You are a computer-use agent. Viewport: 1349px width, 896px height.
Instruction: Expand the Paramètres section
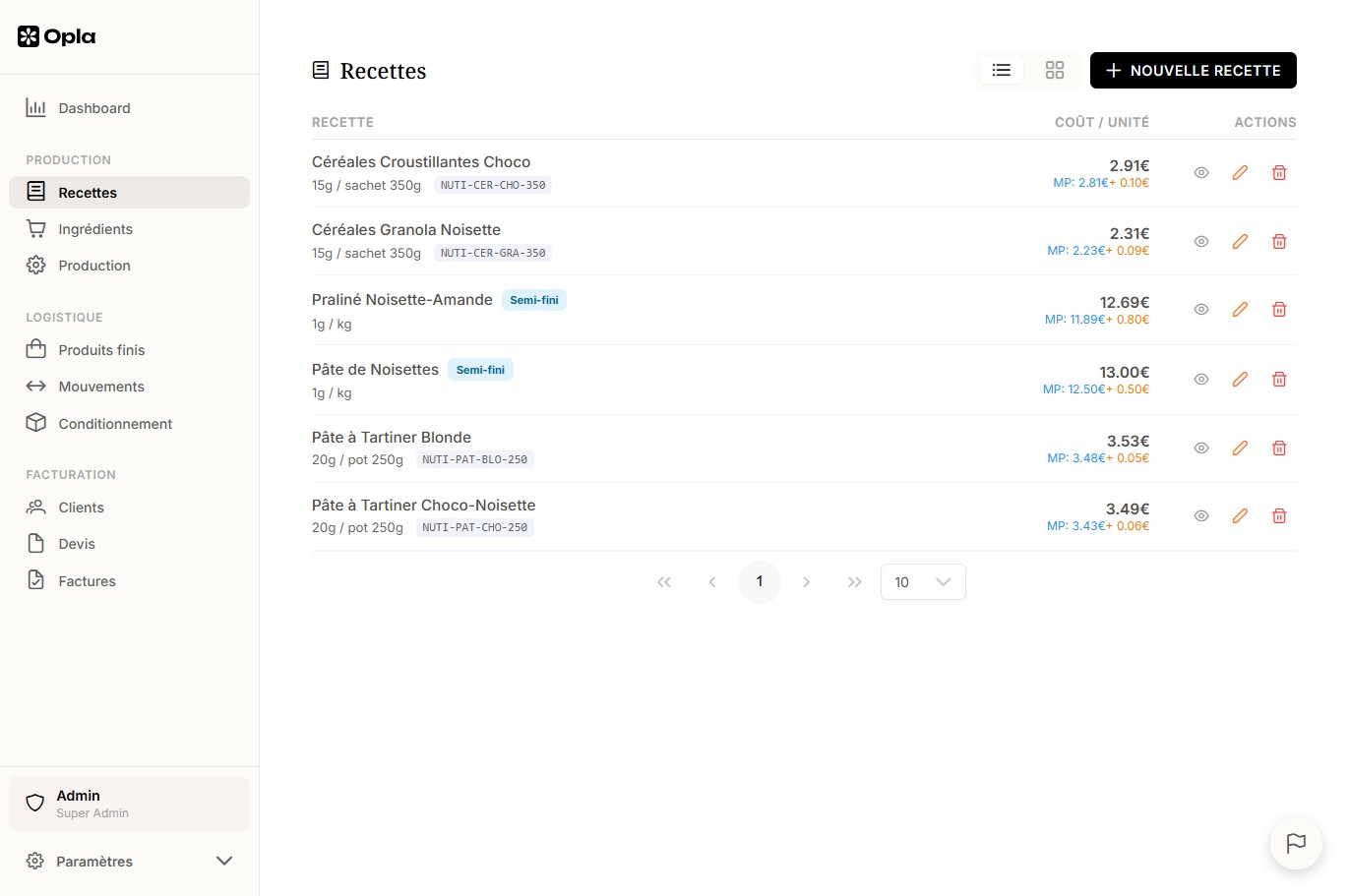[94, 861]
